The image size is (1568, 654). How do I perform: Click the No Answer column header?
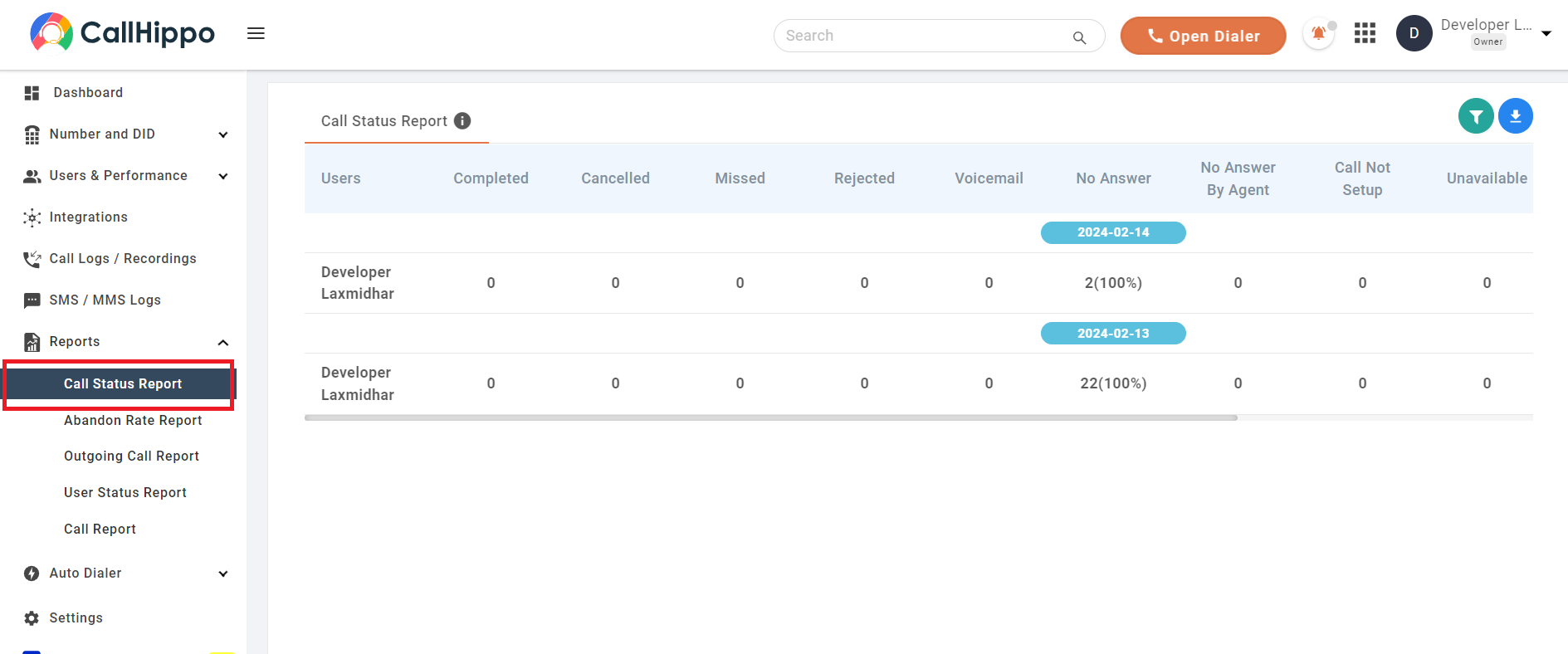pyautogui.click(x=1113, y=178)
